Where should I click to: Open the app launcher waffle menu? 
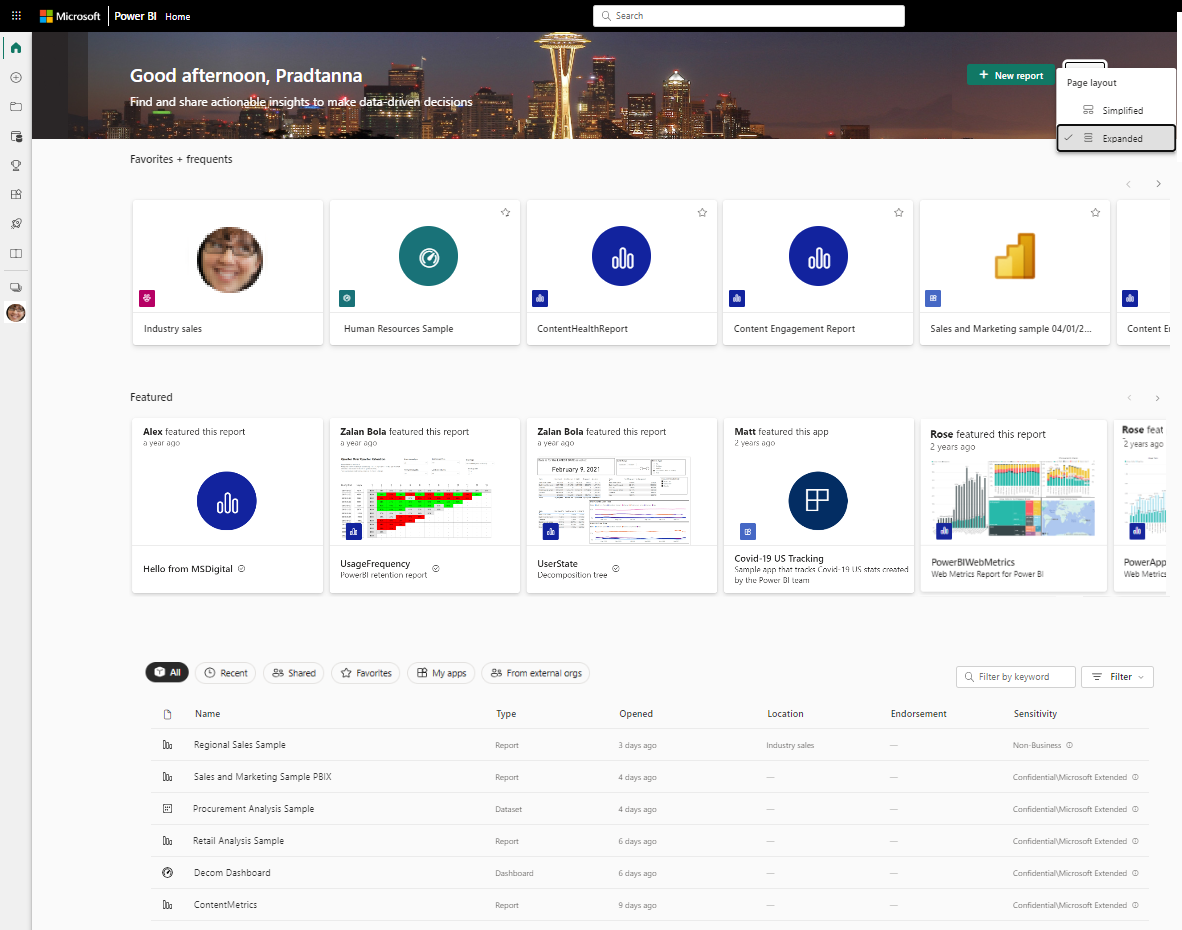tap(16, 16)
